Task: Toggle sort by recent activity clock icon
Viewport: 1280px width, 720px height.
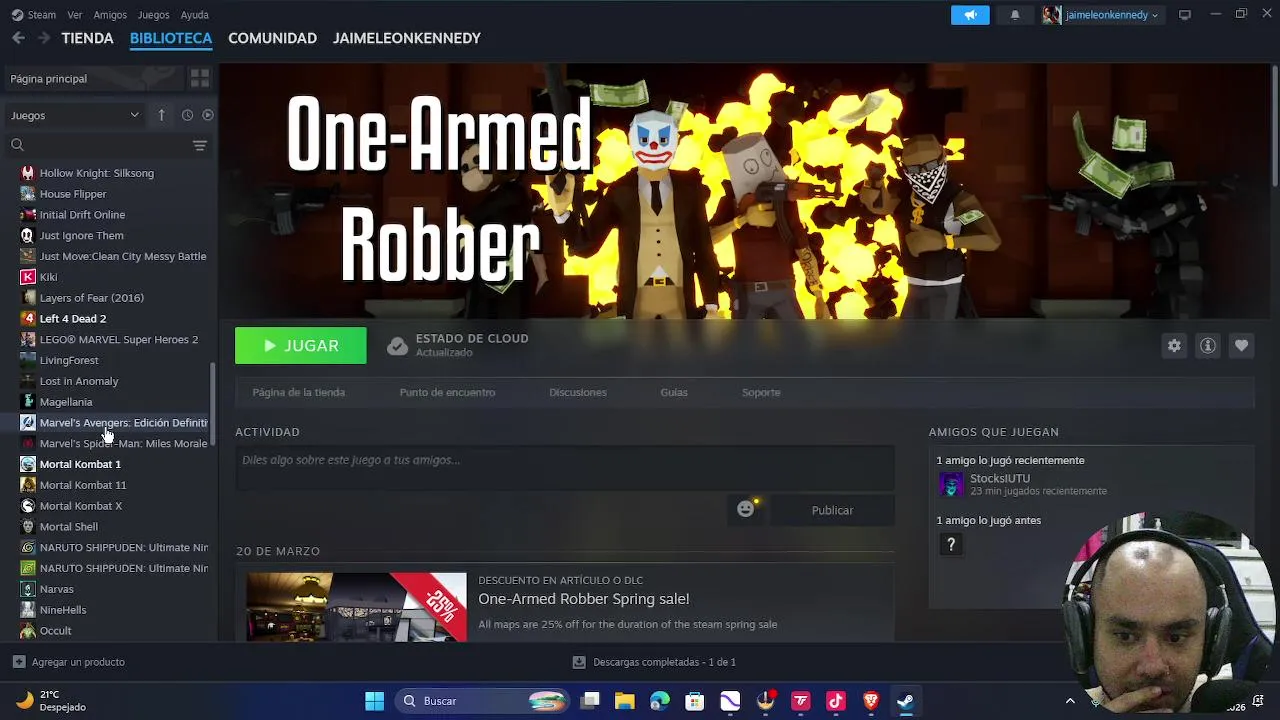Action: pyautogui.click(x=187, y=115)
